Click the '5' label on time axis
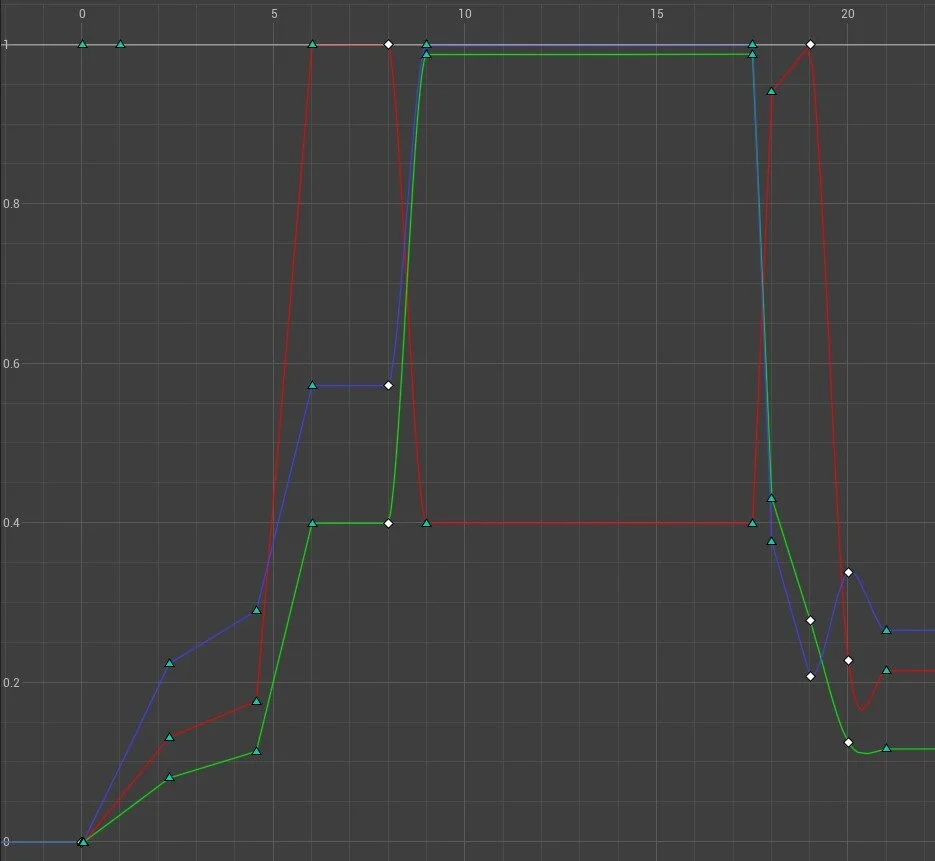This screenshot has width=935, height=861. pos(274,14)
